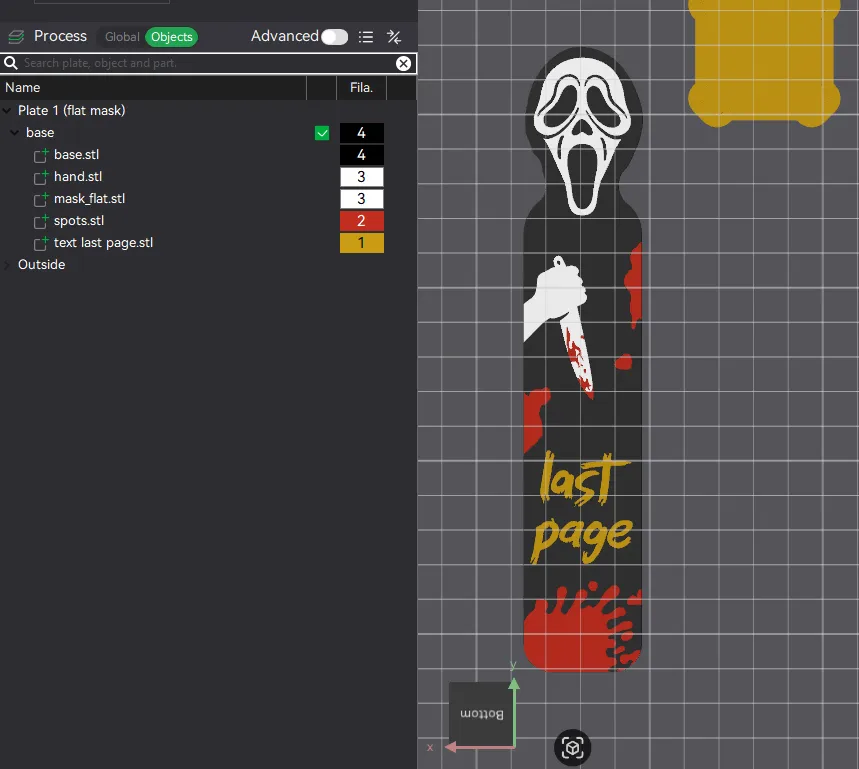Click the compare presets icon
The image size is (859, 769).
pos(394,37)
